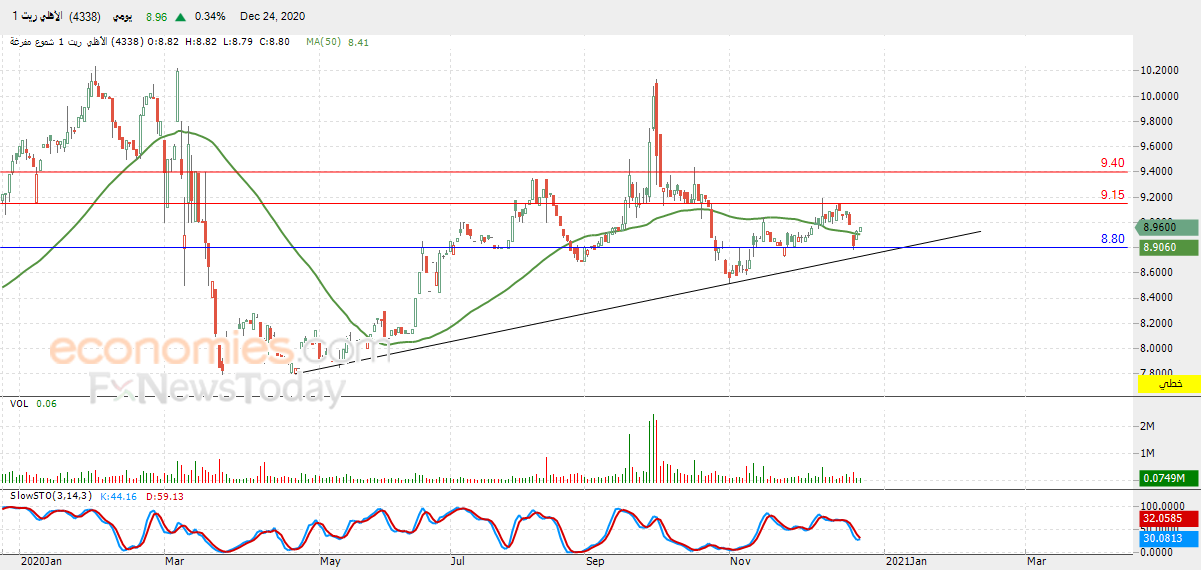Click the green up-arrow price change icon

pyautogui.click(x=180, y=17)
